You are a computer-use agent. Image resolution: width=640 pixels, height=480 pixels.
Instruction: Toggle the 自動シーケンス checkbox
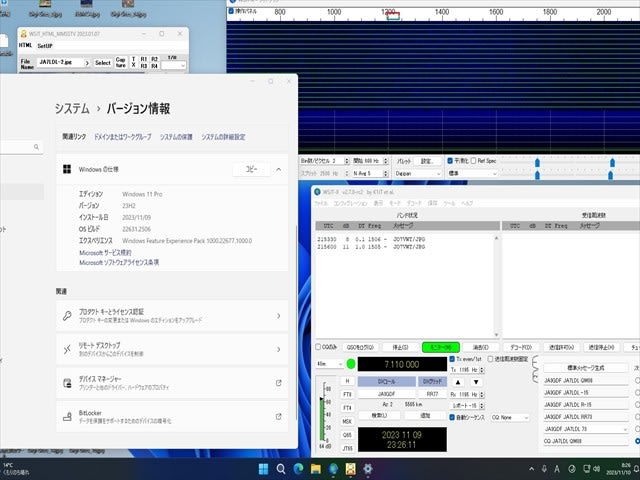452,417
